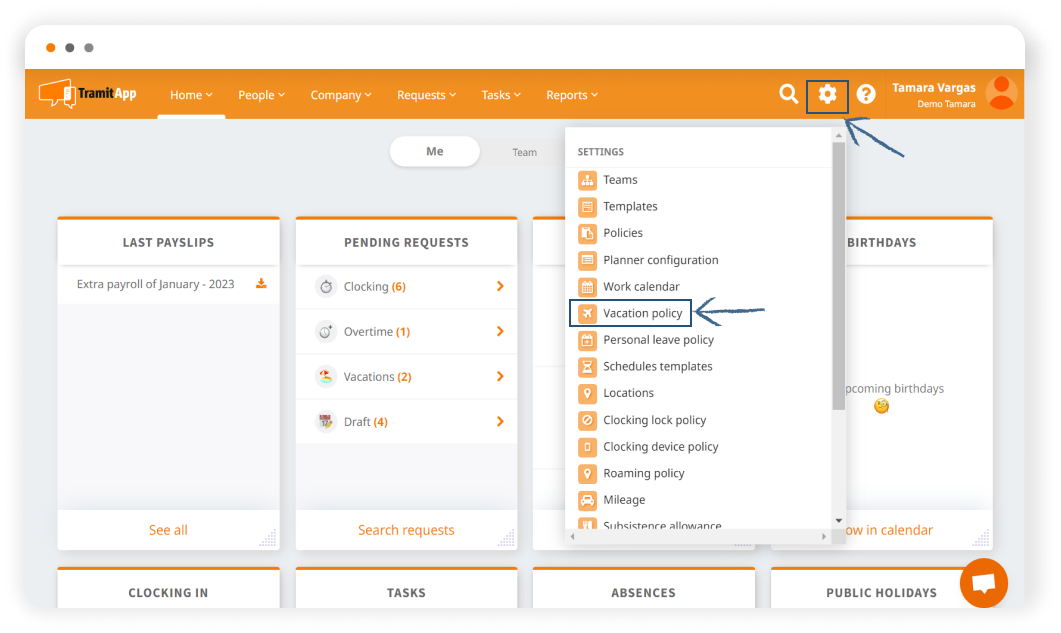Open Clocking lock policy settings

654,420
